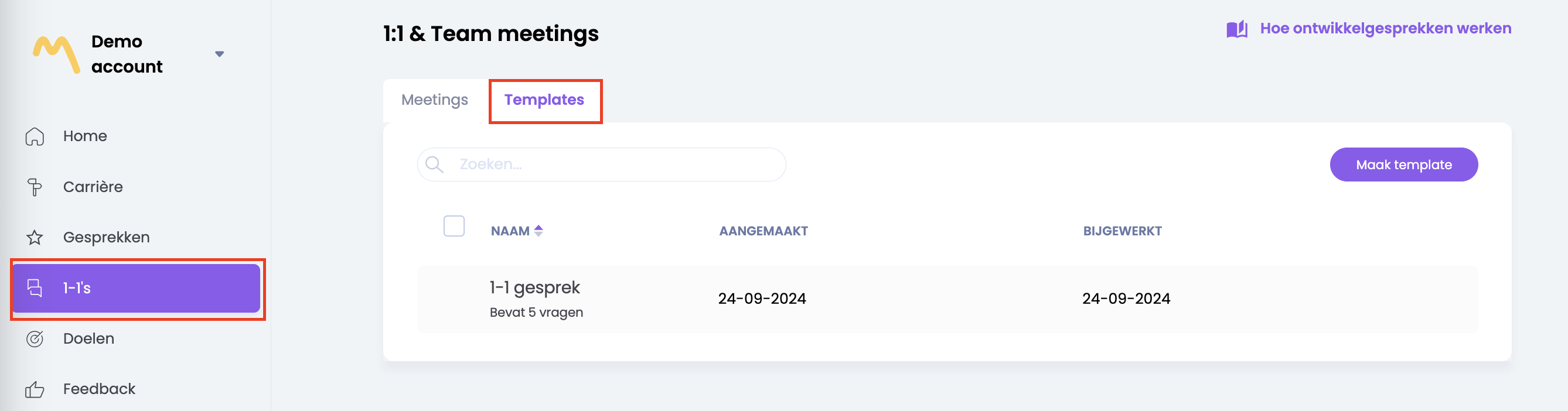Expand the Demo account dropdown arrow
The height and width of the screenshot is (411, 1568).
tap(220, 54)
